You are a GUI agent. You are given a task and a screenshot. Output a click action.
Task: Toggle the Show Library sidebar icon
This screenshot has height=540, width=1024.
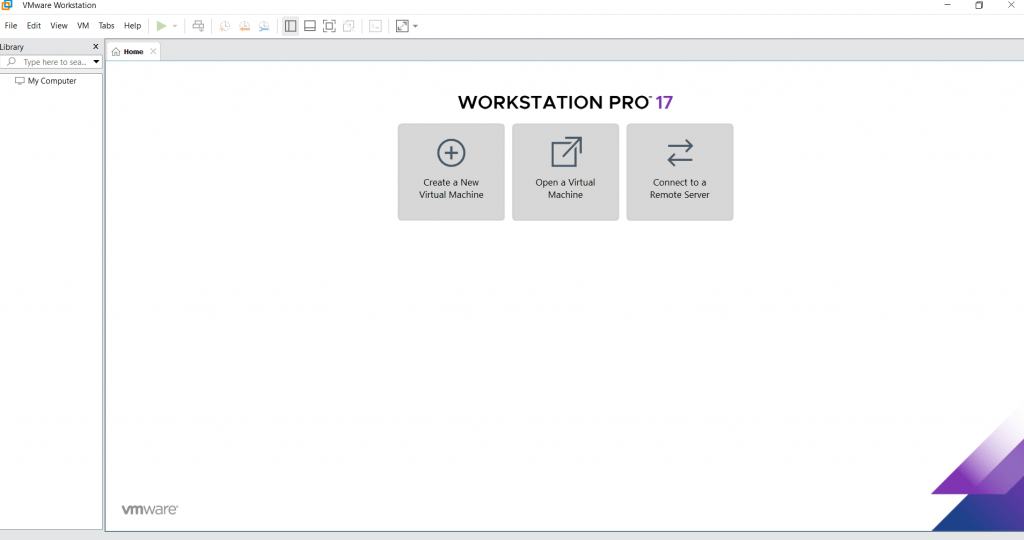point(291,26)
